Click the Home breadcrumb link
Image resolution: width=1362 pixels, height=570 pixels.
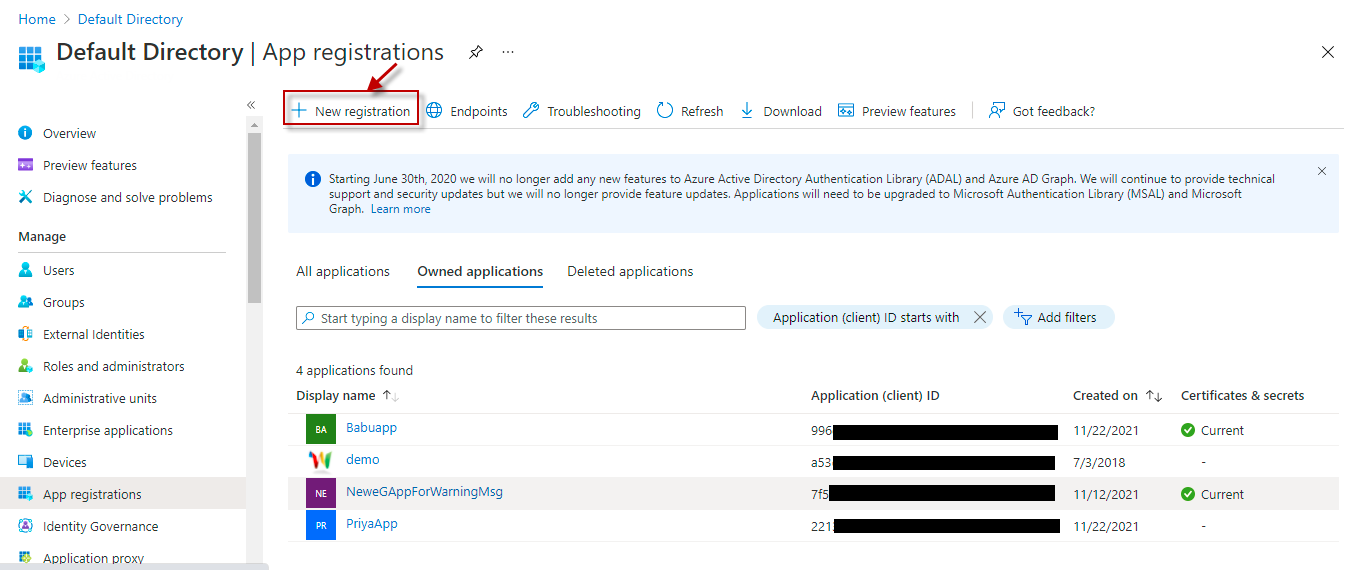[37, 19]
